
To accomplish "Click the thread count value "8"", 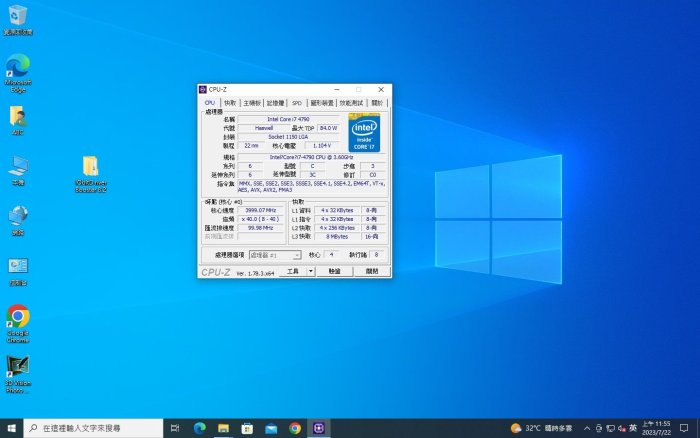I will click(x=376, y=255).
